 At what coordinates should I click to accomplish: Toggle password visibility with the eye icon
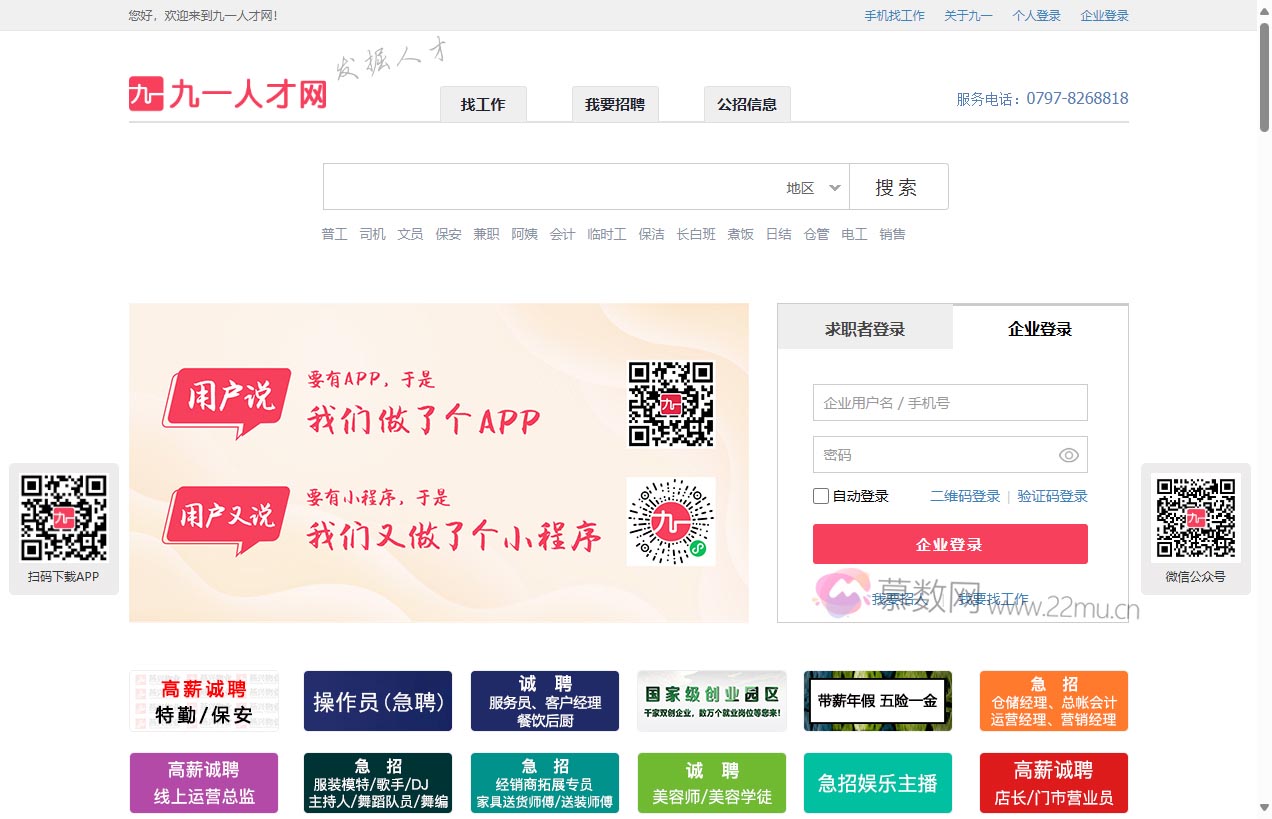[x=1069, y=454]
